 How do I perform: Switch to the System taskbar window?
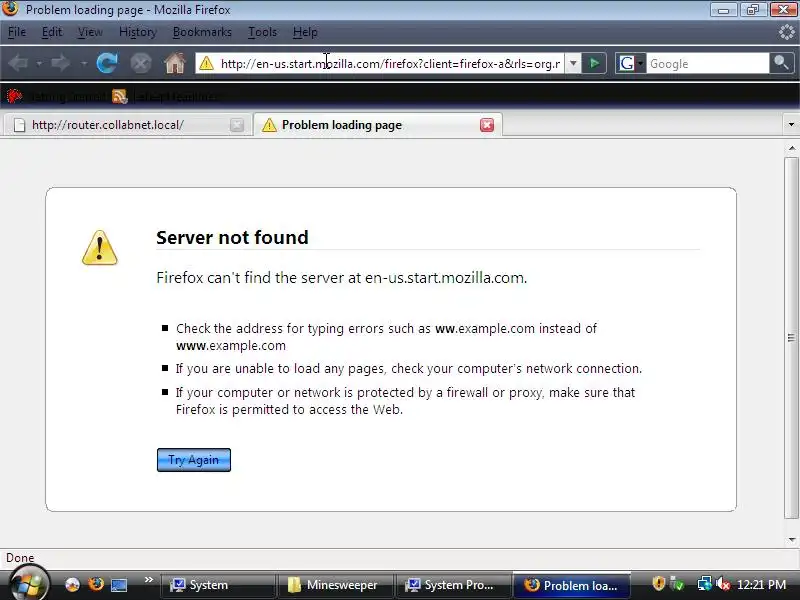(218, 585)
